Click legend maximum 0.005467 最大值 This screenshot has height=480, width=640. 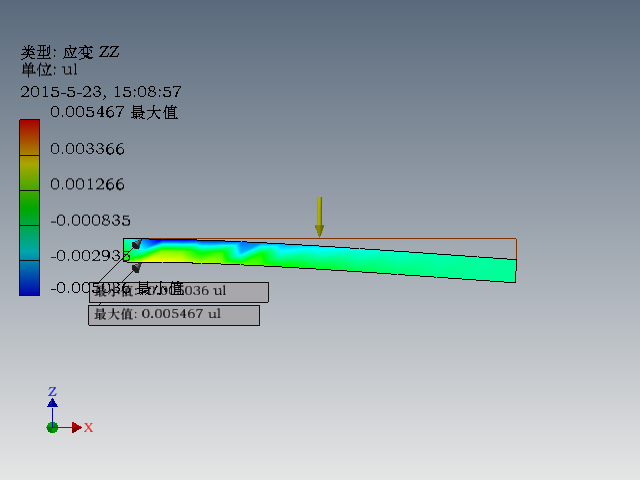pyautogui.click(x=114, y=112)
